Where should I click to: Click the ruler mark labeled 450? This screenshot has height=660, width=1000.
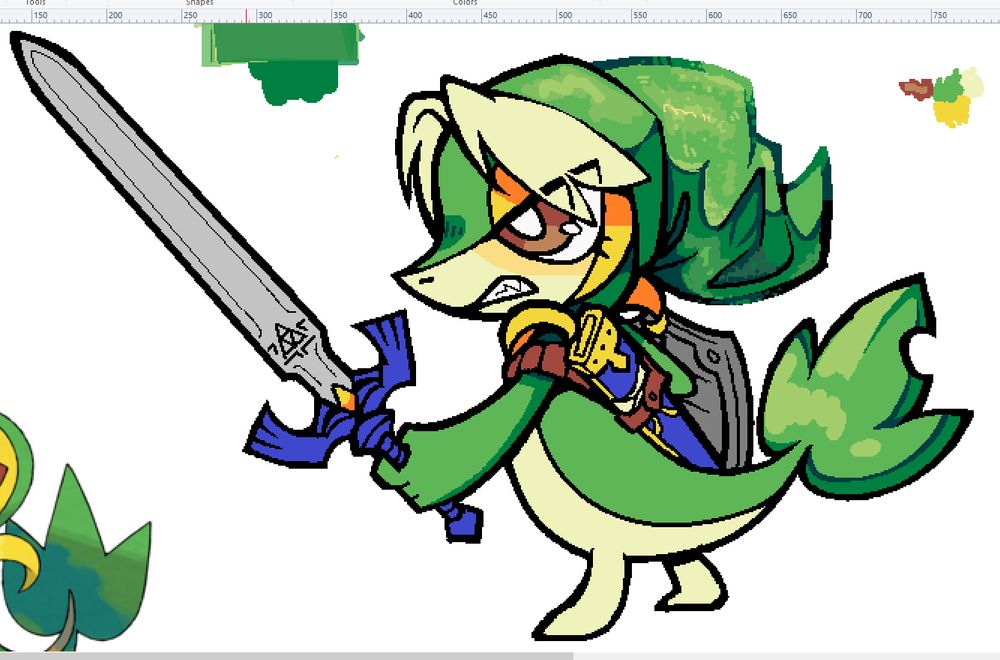[490, 15]
